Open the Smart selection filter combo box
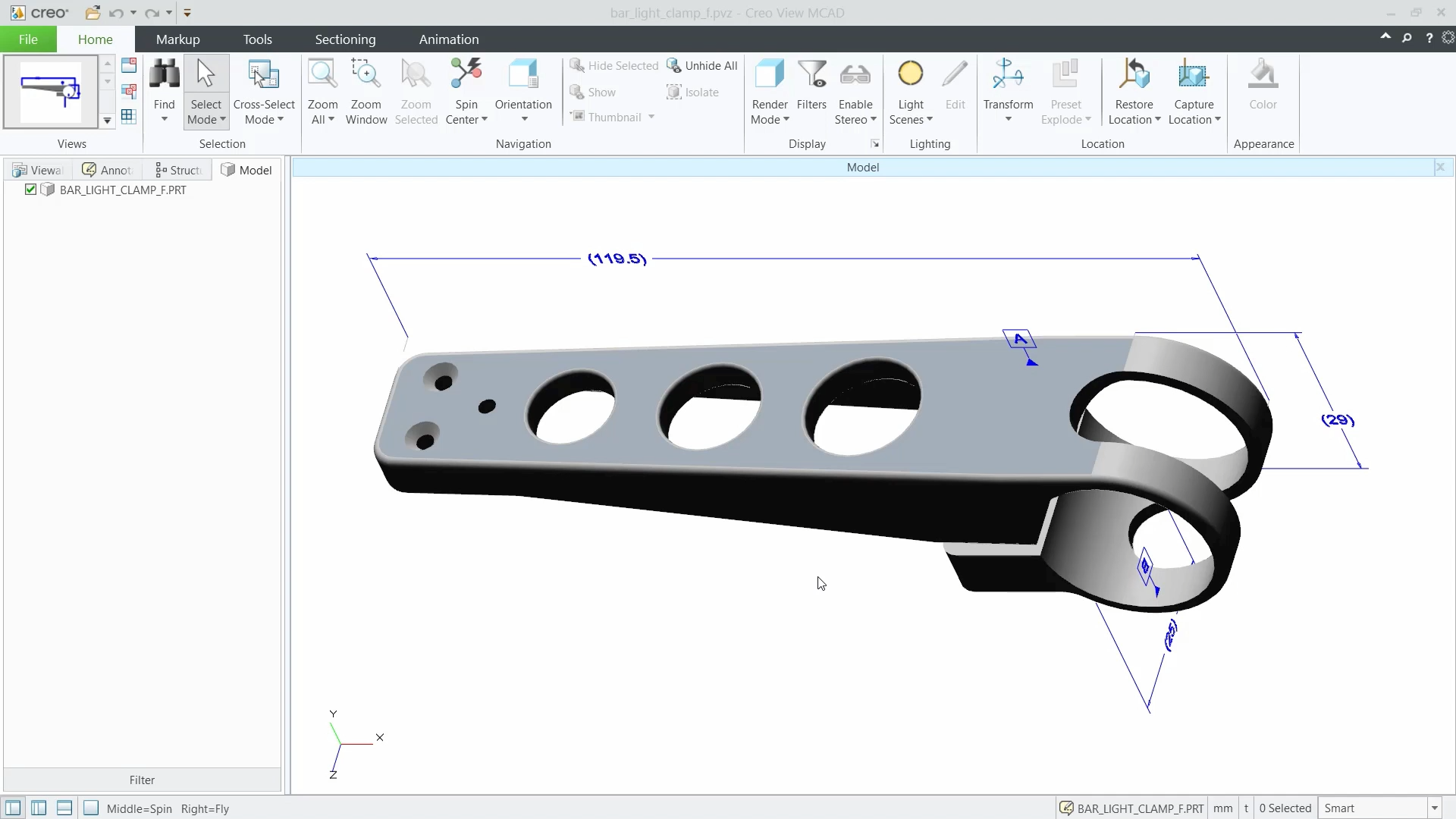Image resolution: width=1456 pixels, height=819 pixels. point(1380,808)
